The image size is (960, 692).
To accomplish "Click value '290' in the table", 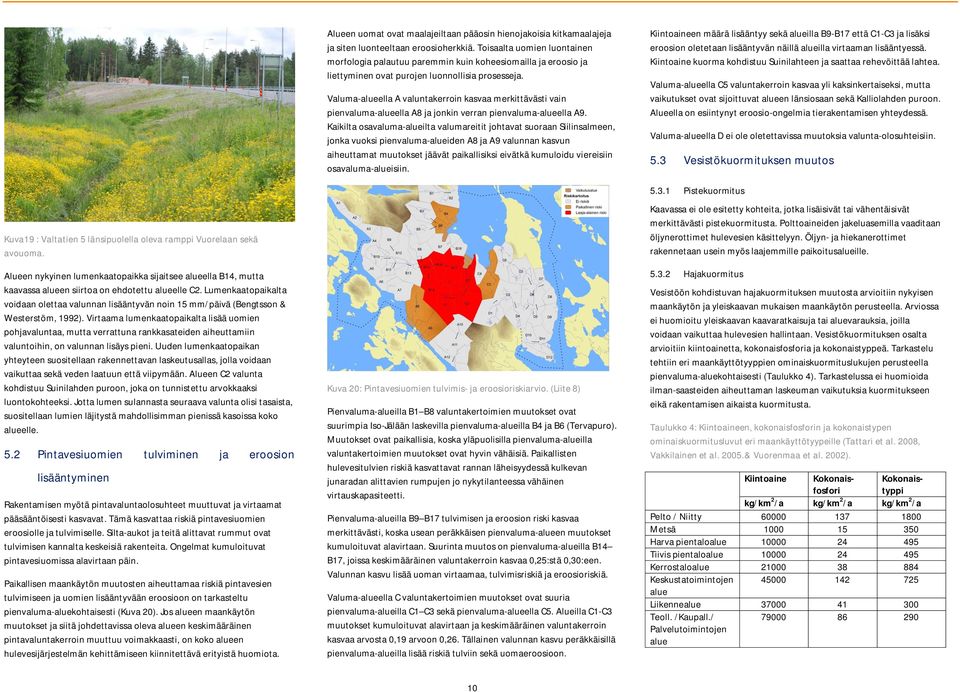I will tap(911, 617).
